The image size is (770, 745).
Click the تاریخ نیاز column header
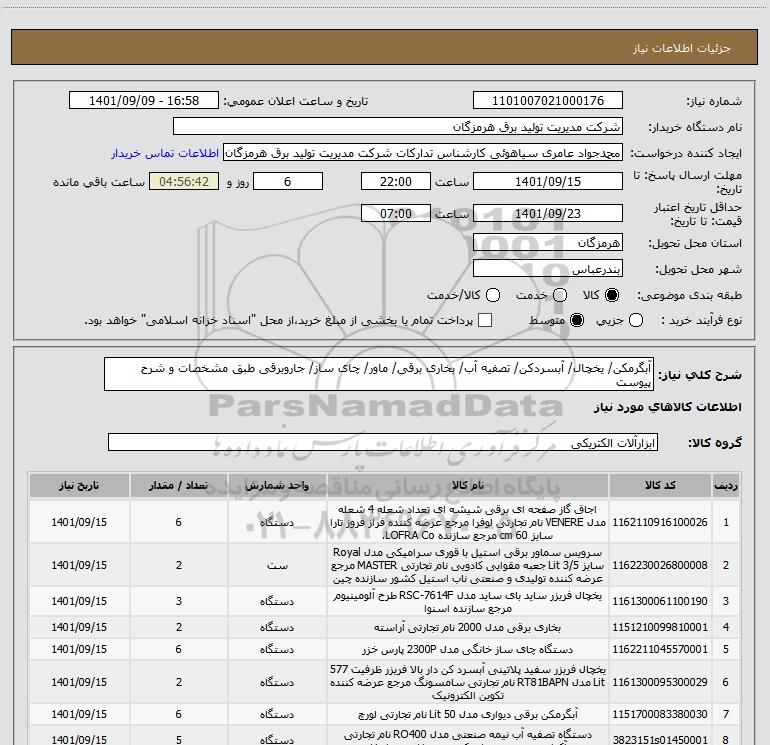(x=79, y=486)
